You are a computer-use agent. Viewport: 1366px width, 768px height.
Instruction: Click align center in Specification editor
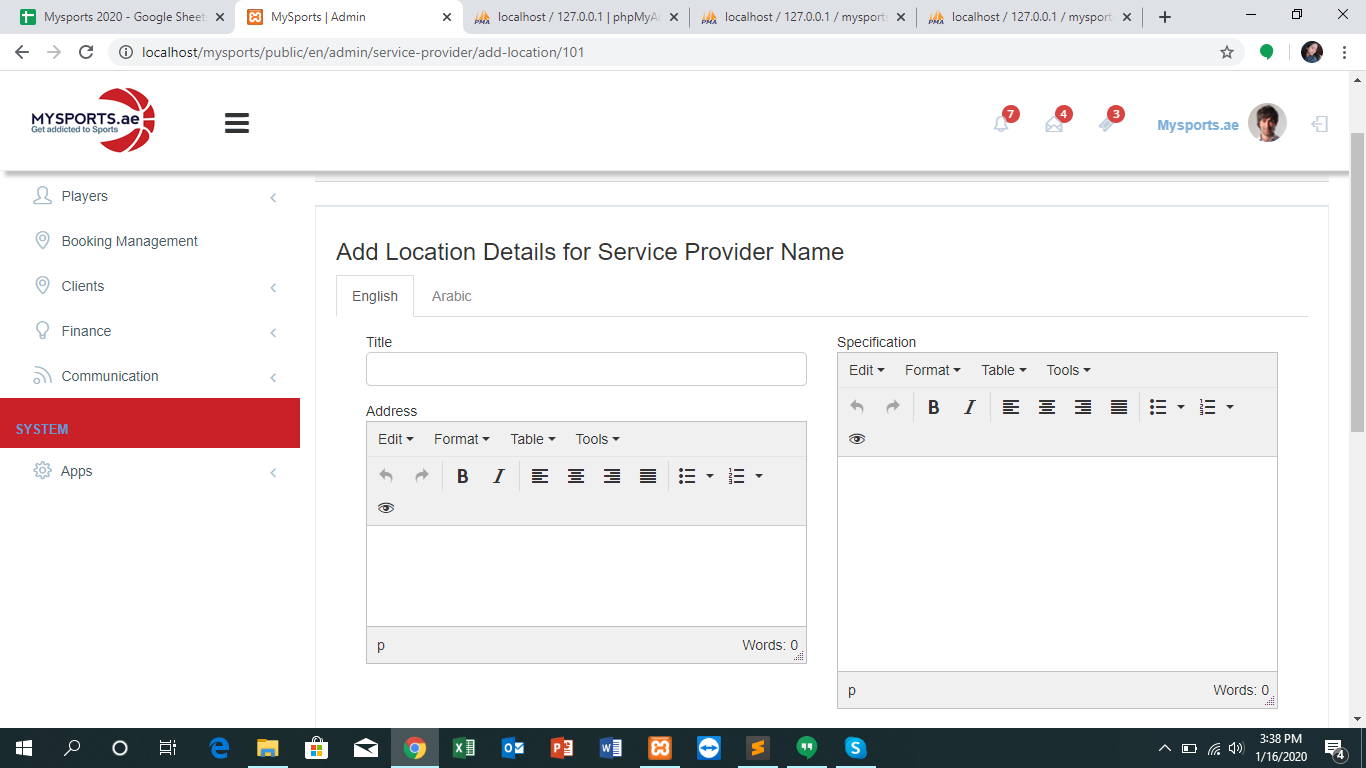point(1047,408)
